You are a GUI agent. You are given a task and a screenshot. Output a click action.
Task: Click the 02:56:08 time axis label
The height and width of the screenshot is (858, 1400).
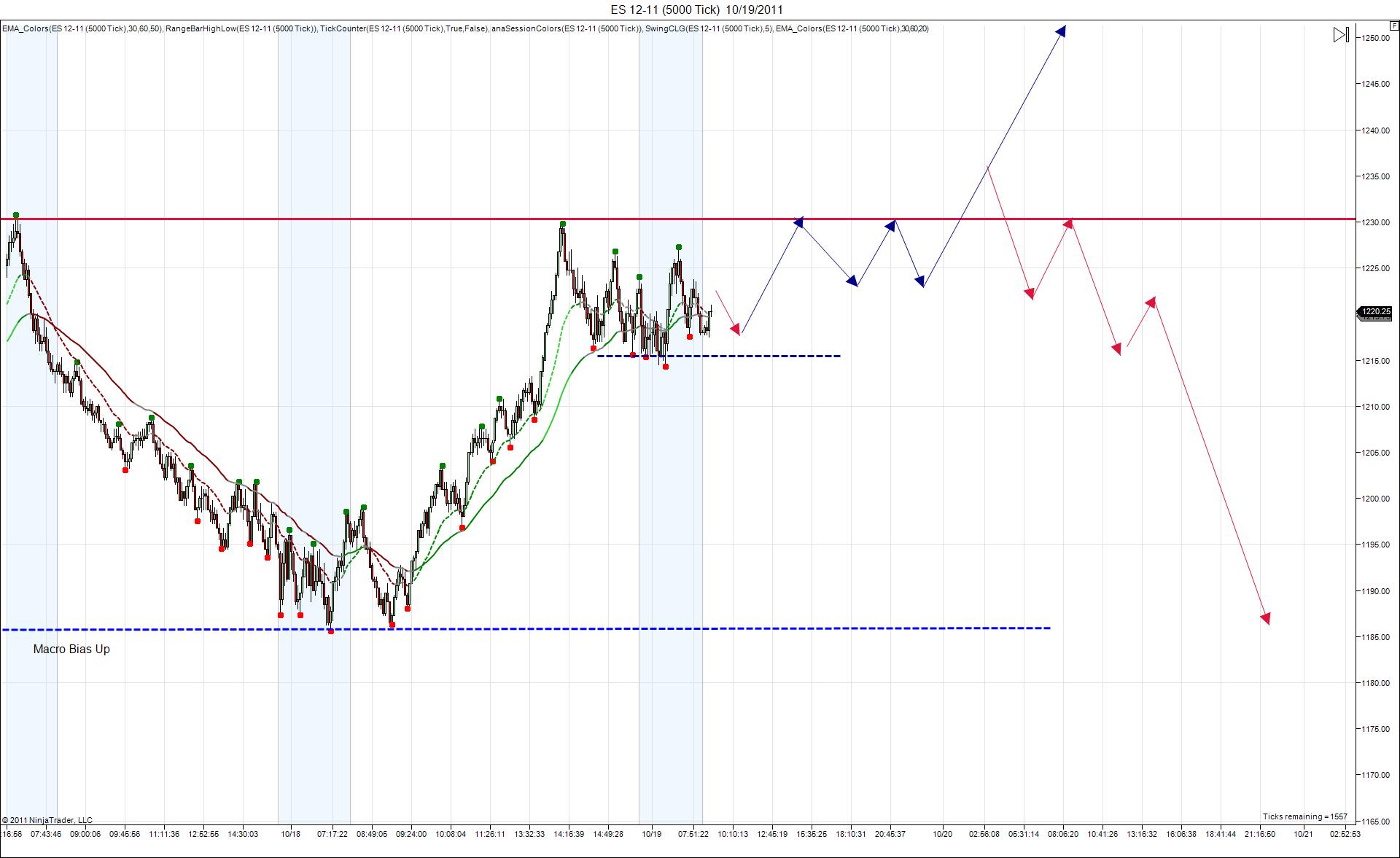point(984,834)
